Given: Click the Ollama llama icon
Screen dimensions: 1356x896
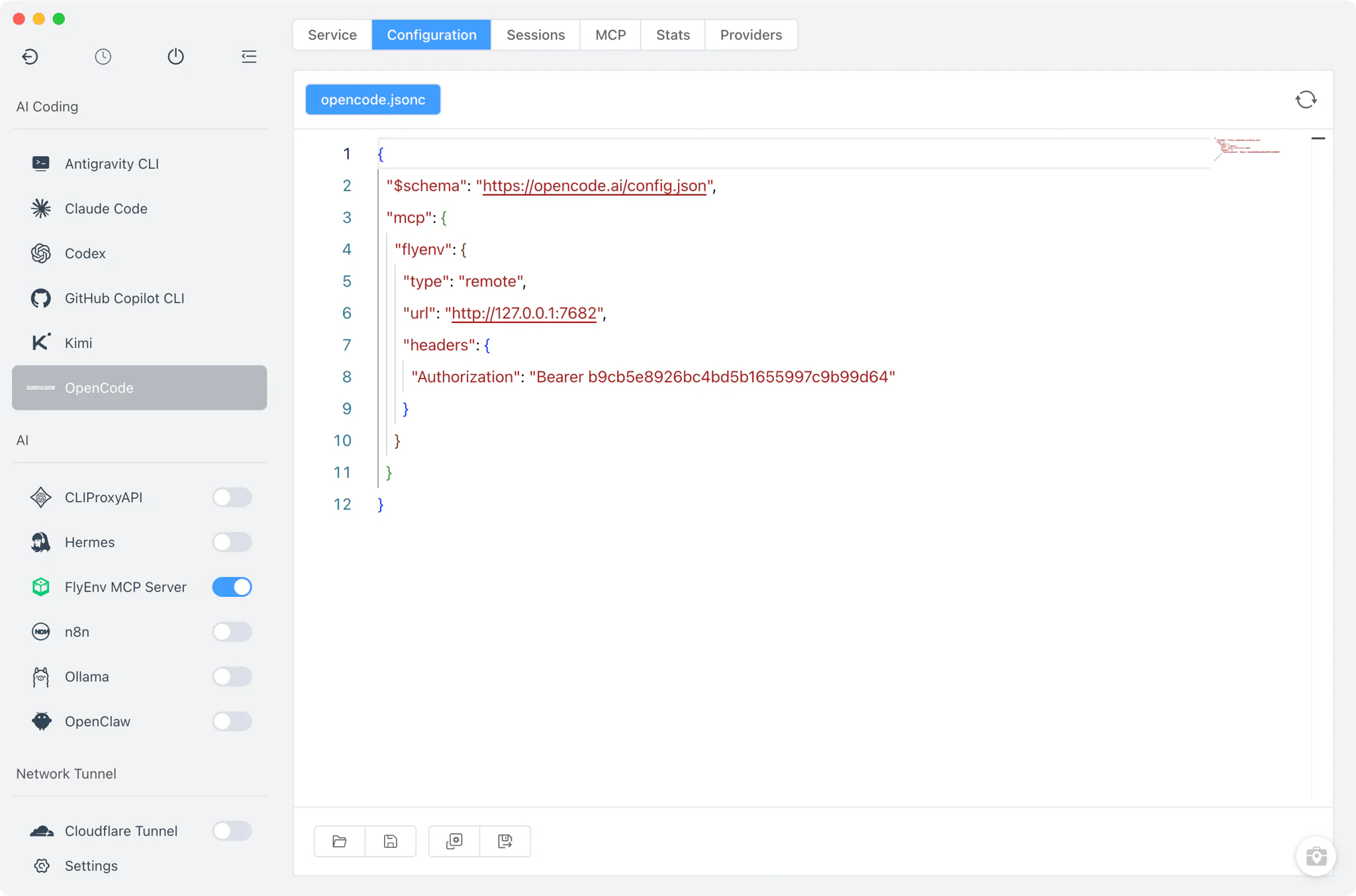Looking at the screenshot, I should click(41, 677).
